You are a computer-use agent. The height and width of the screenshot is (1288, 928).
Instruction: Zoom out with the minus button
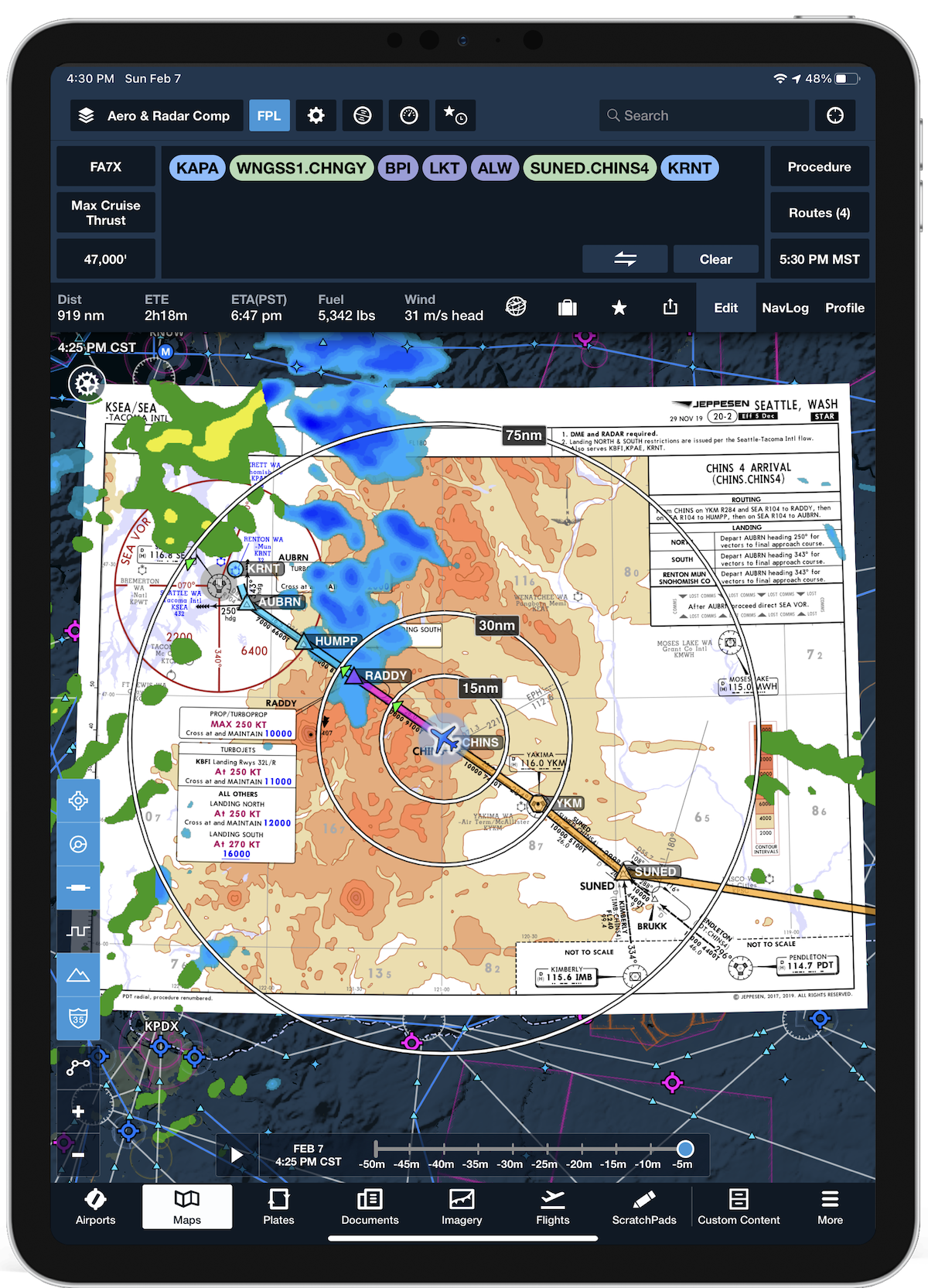tap(78, 1155)
